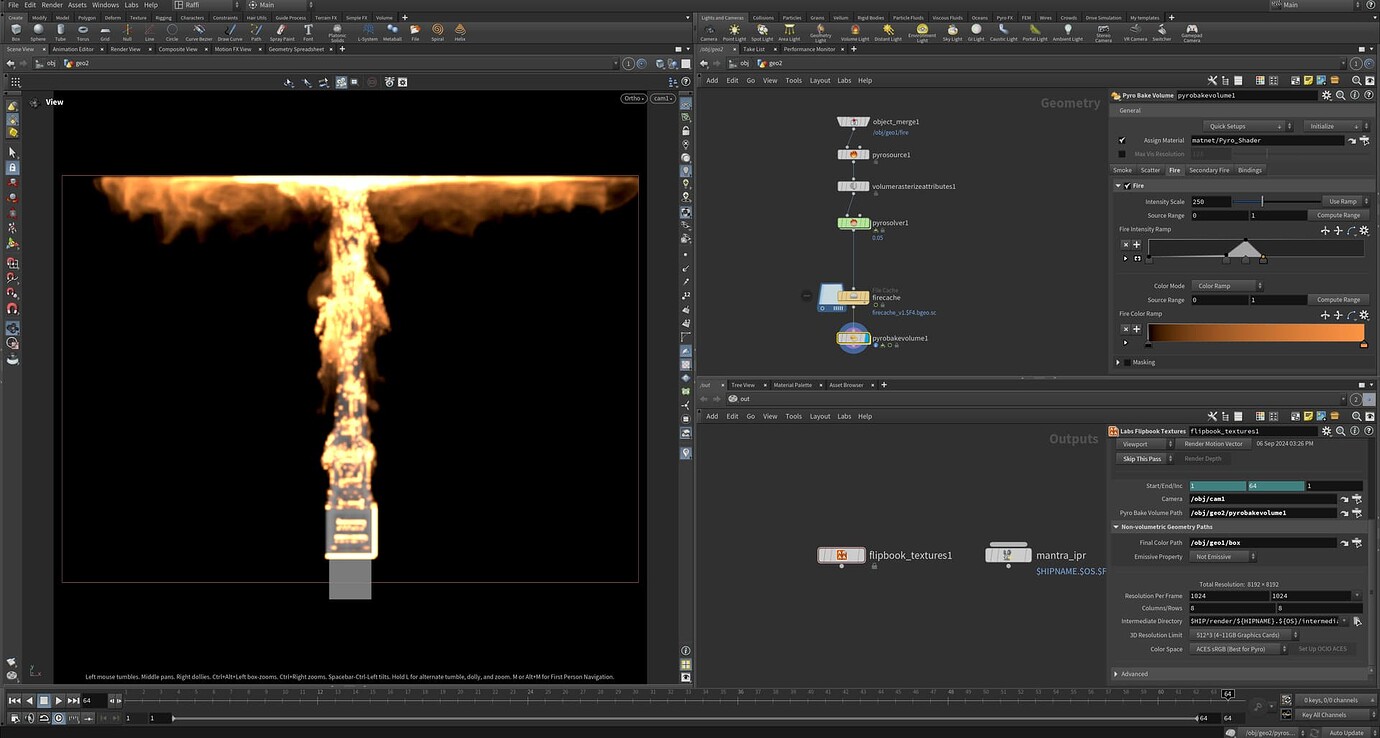
Task: Click the Initialize button
Action: click(x=1333, y=125)
